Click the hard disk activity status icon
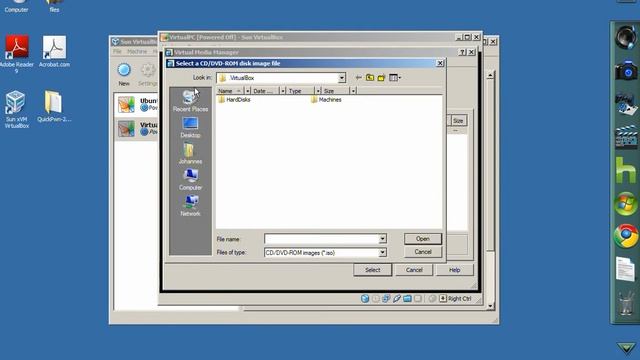The height and width of the screenshot is (360, 640). tap(365, 299)
